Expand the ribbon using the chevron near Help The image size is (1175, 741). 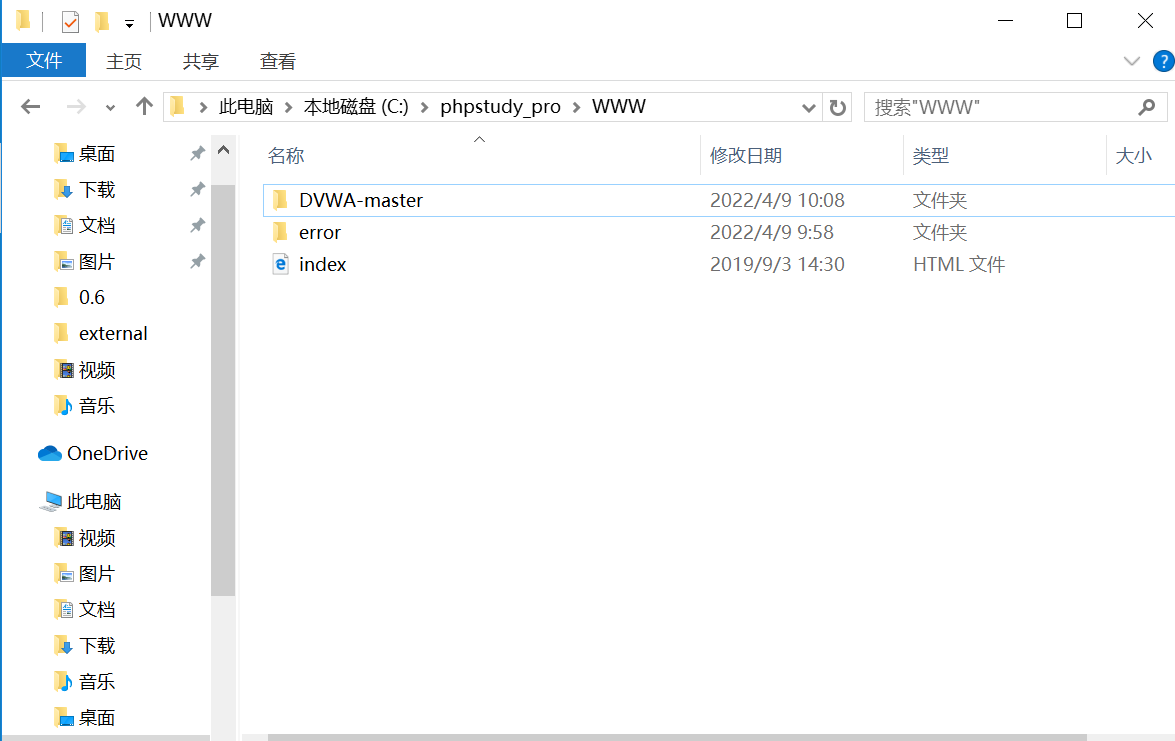click(1131, 61)
